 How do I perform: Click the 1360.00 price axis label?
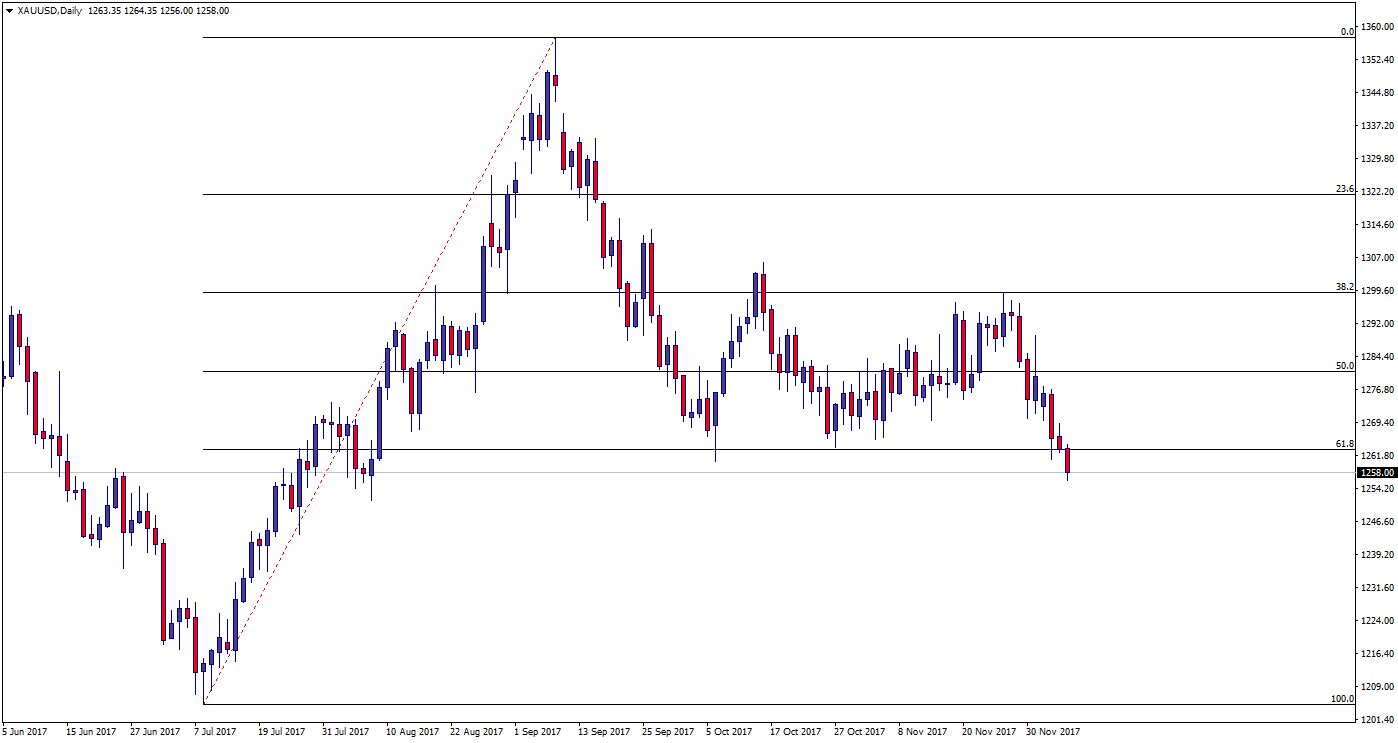pos(1376,27)
